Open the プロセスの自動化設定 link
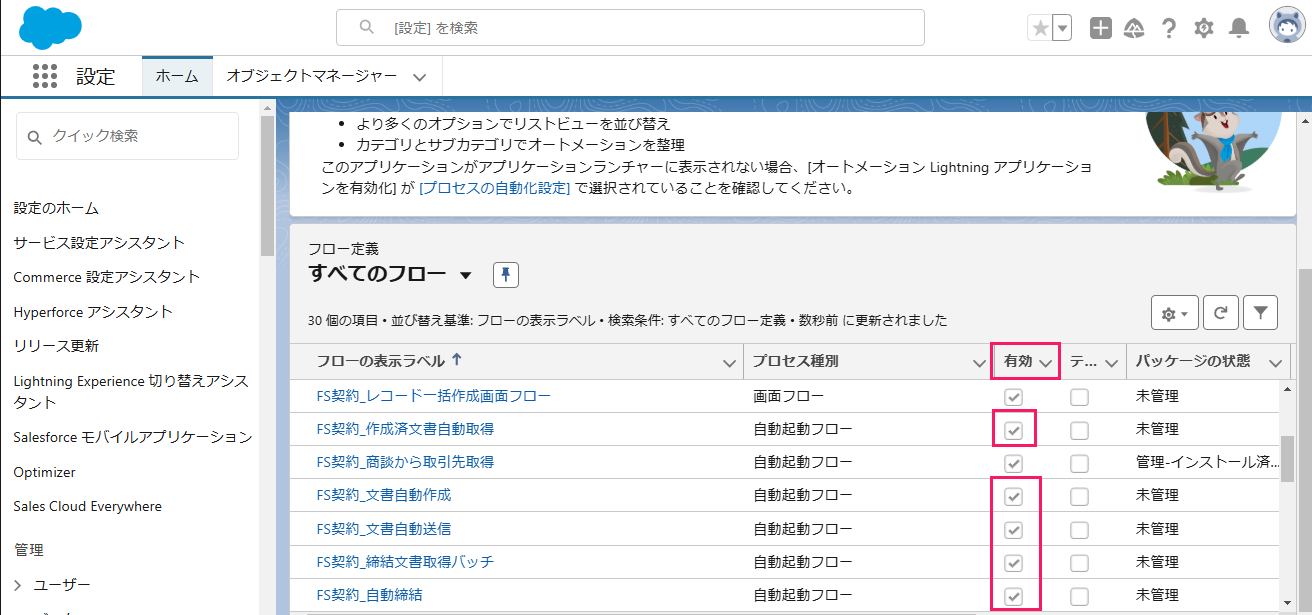The height and width of the screenshot is (615, 1312). point(494,187)
